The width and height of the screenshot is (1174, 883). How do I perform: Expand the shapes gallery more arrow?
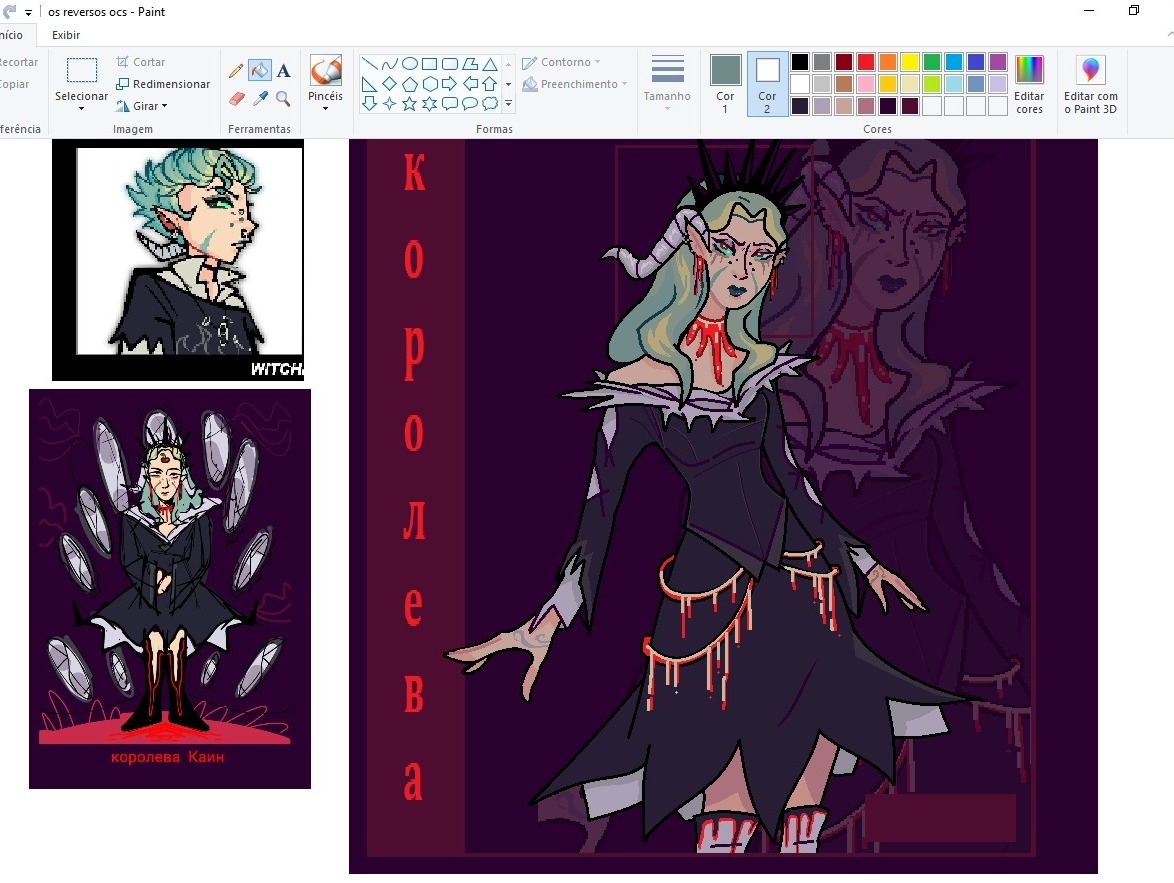[x=508, y=103]
